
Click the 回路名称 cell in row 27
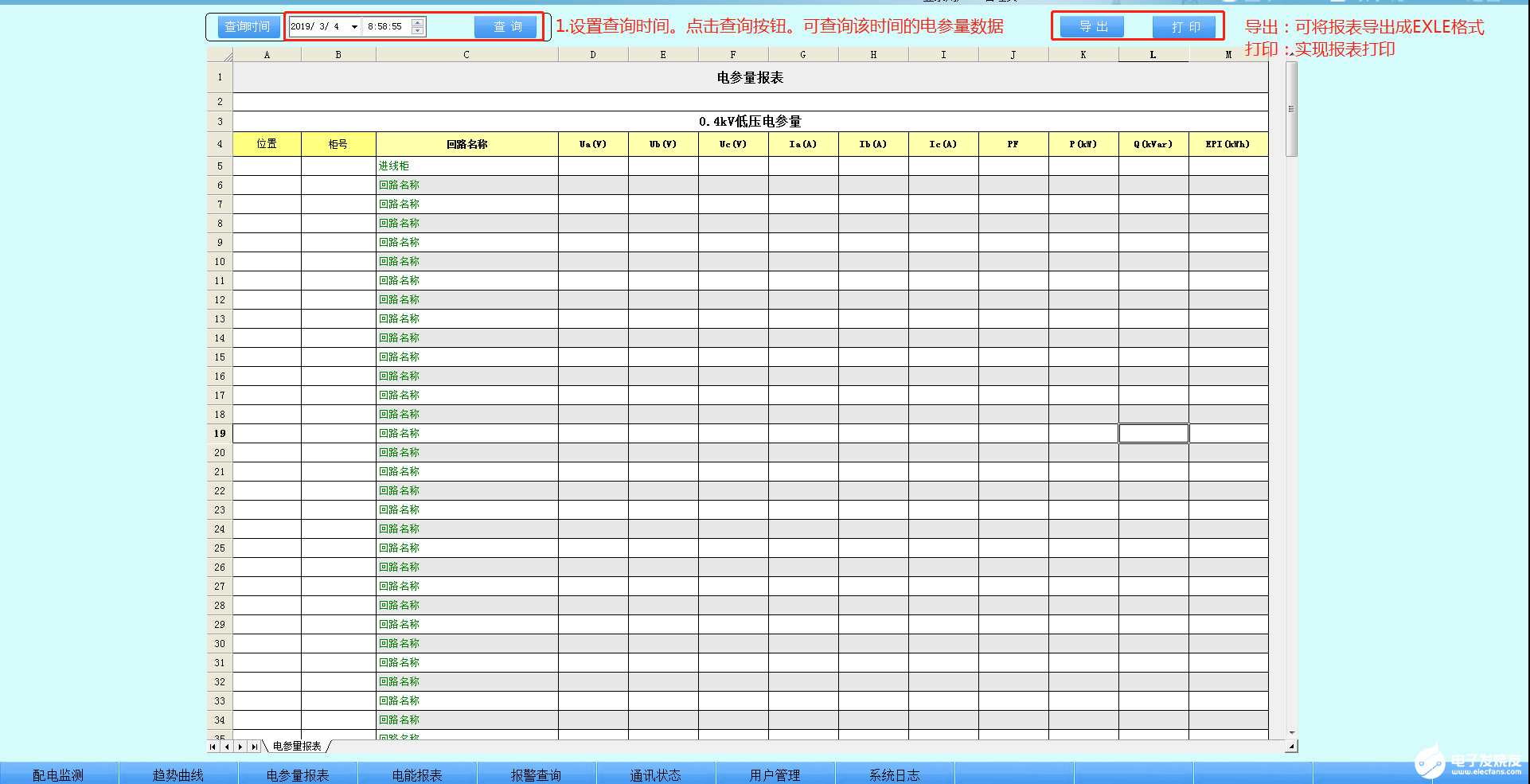tap(467, 587)
